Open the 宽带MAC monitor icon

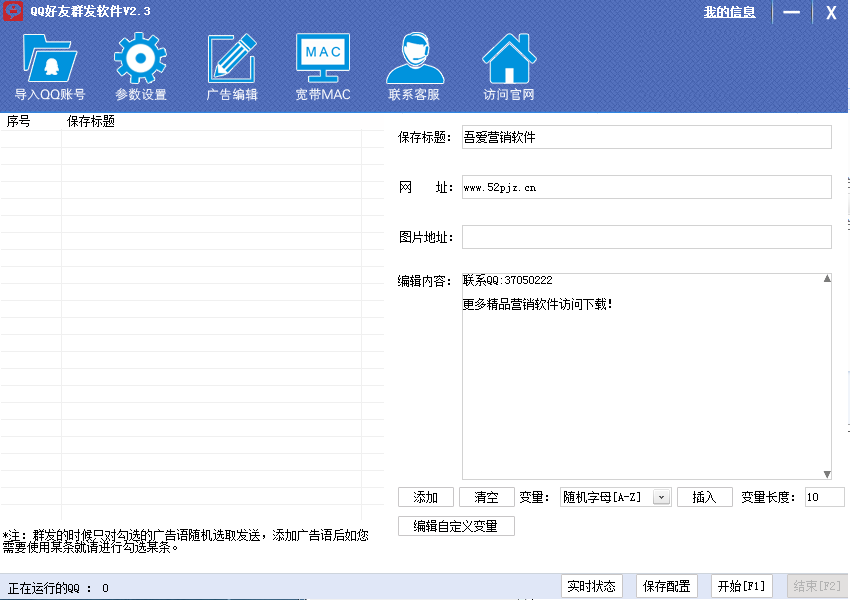click(323, 60)
